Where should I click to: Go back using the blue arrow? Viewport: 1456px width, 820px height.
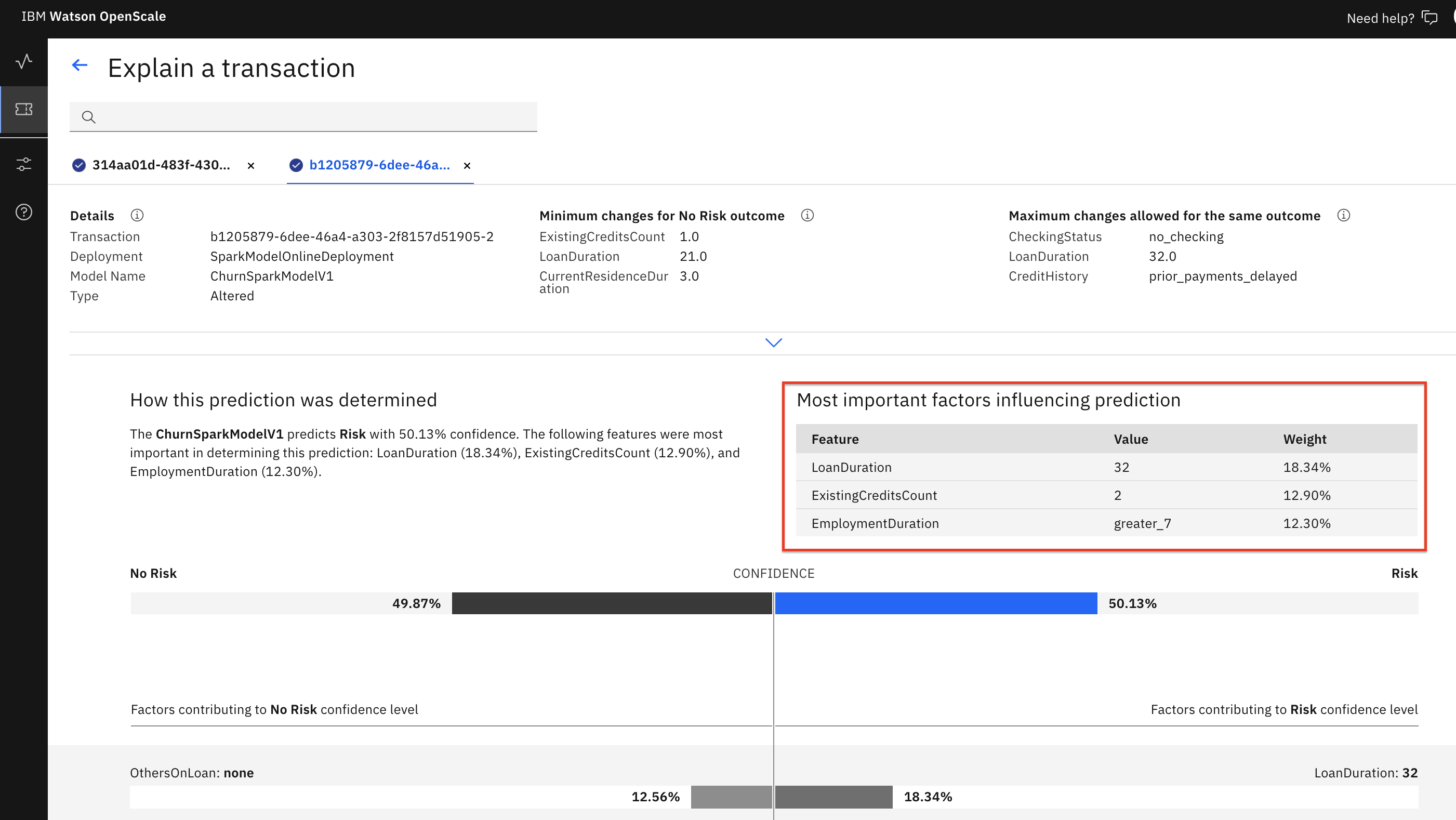(x=80, y=65)
